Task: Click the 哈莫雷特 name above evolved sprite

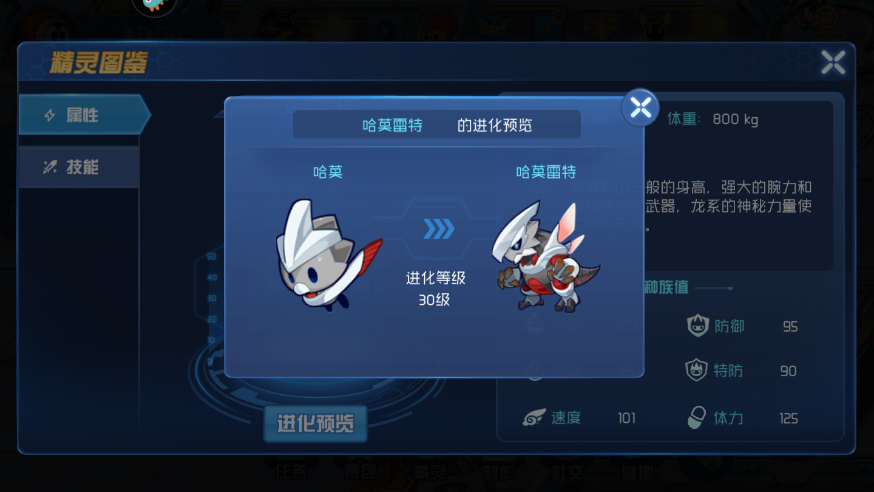Action: pos(546,172)
